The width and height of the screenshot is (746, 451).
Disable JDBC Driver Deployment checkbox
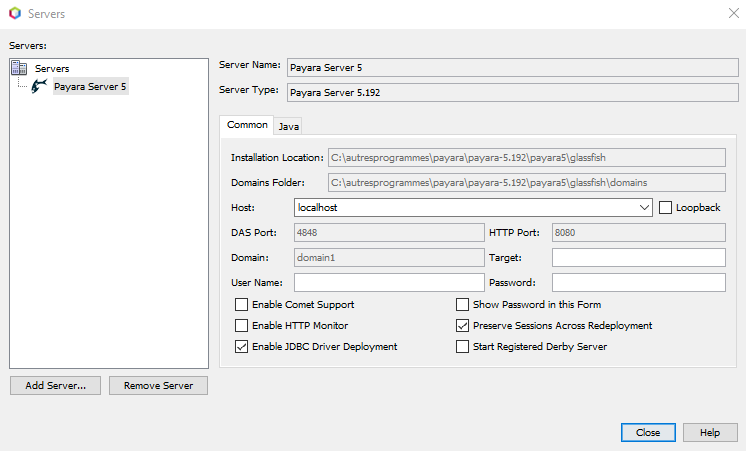coord(241,346)
